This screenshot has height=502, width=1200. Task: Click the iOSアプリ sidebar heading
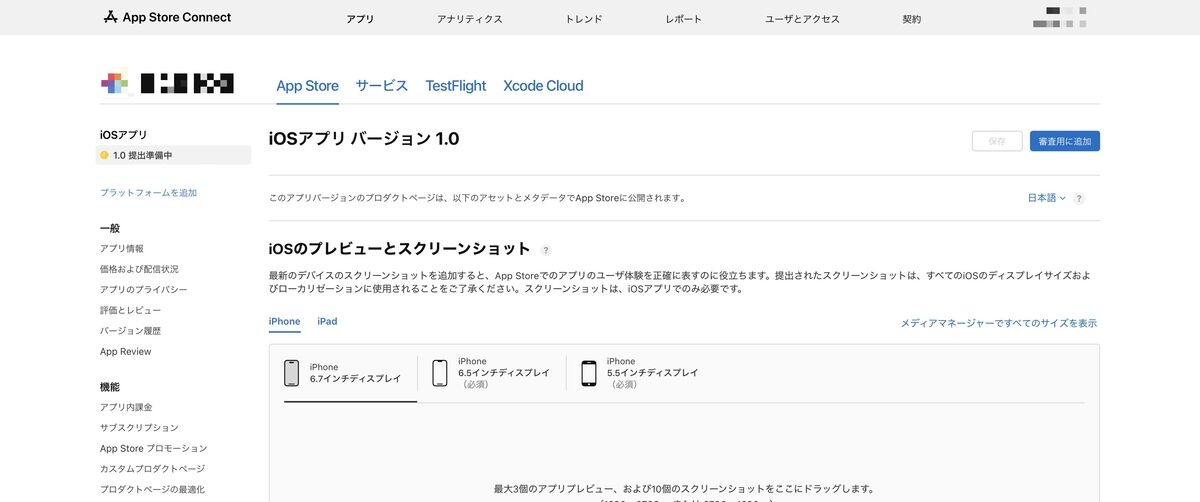coord(124,134)
